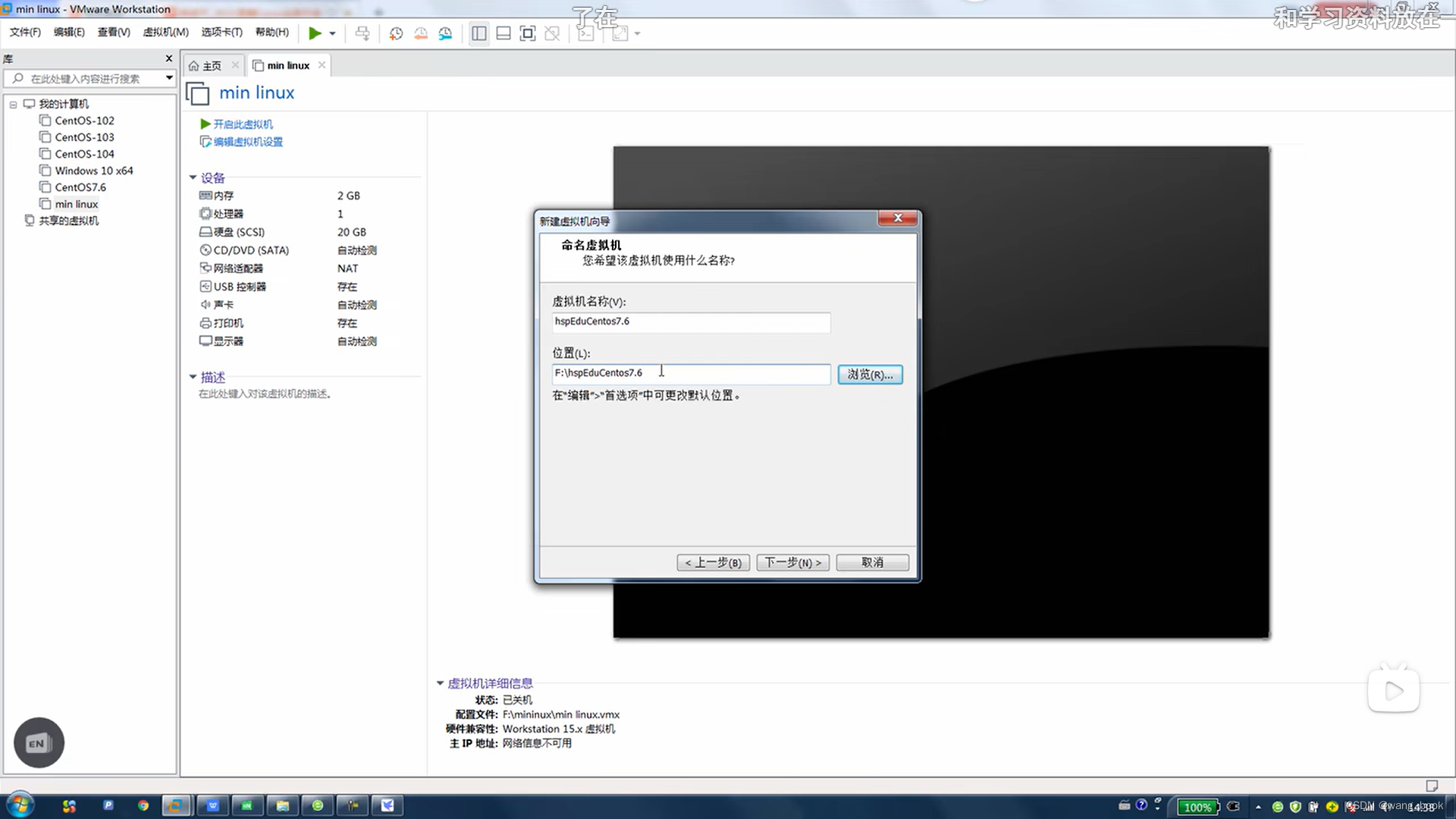The height and width of the screenshot is (819, 1456).
Task: Toggle the library sidebar view icon
Action: (x=479, y=33)
